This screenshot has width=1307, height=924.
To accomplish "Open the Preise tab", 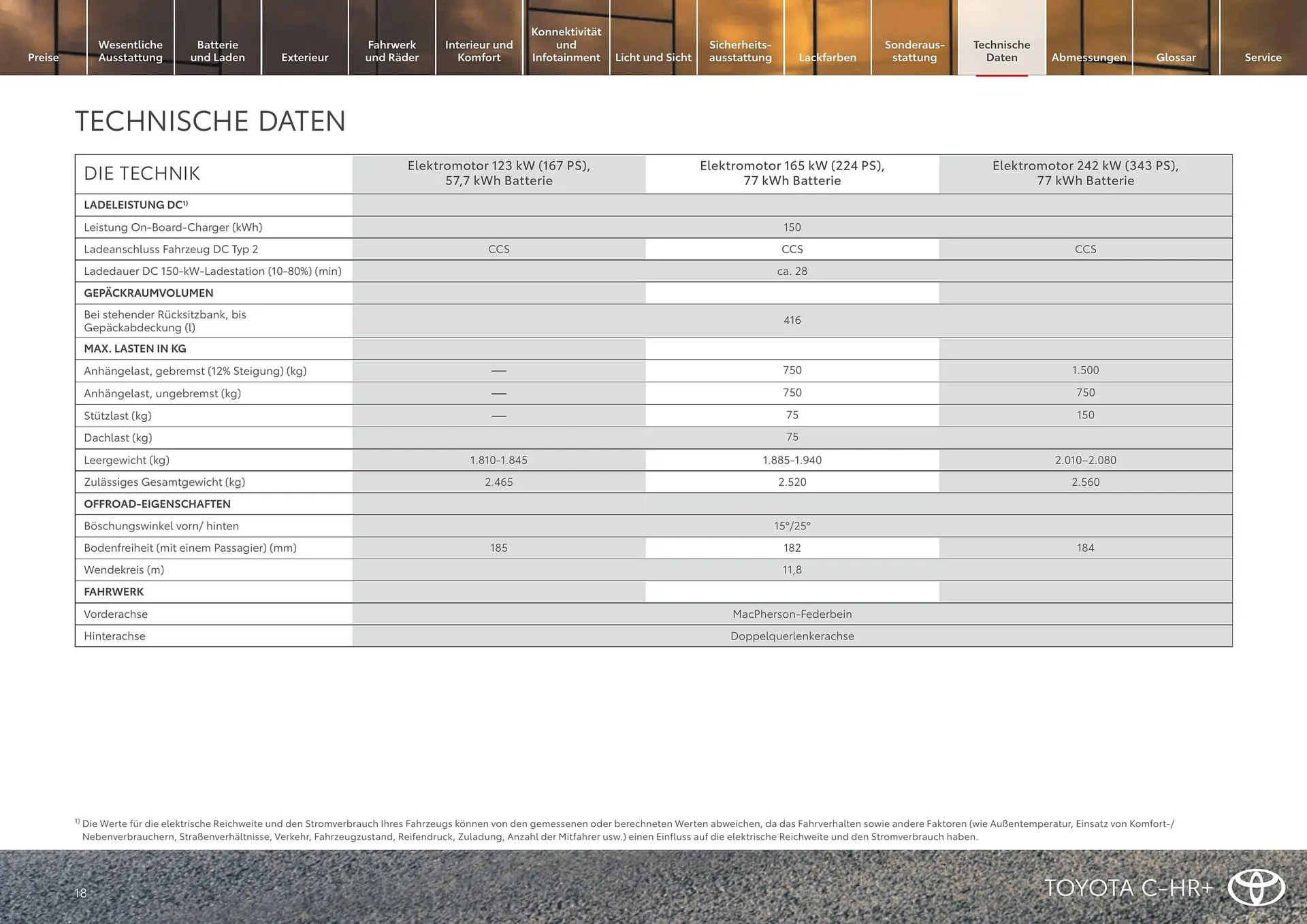I will 43,57.
